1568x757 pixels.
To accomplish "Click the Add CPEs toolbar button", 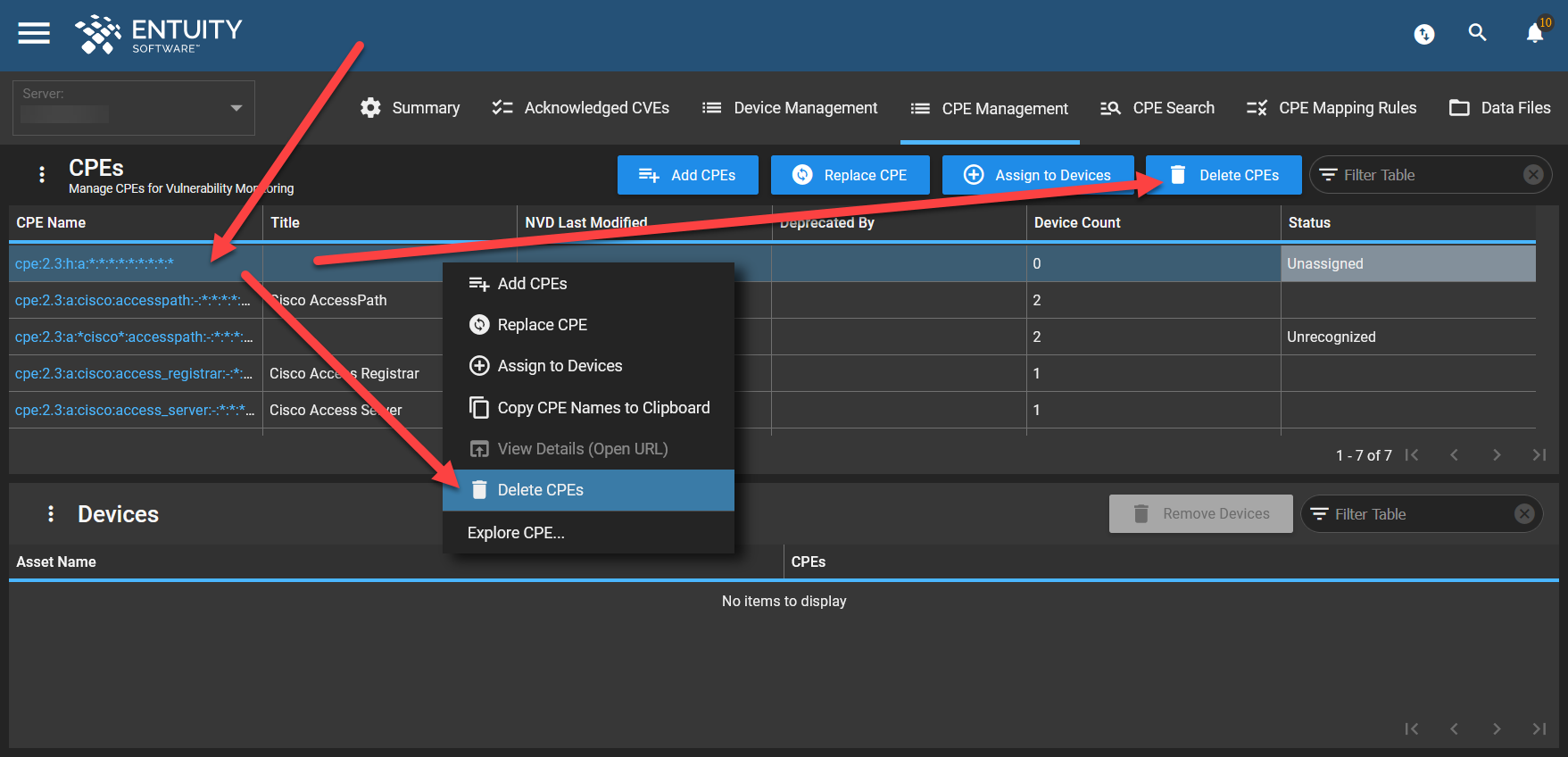I will (688, 175).
